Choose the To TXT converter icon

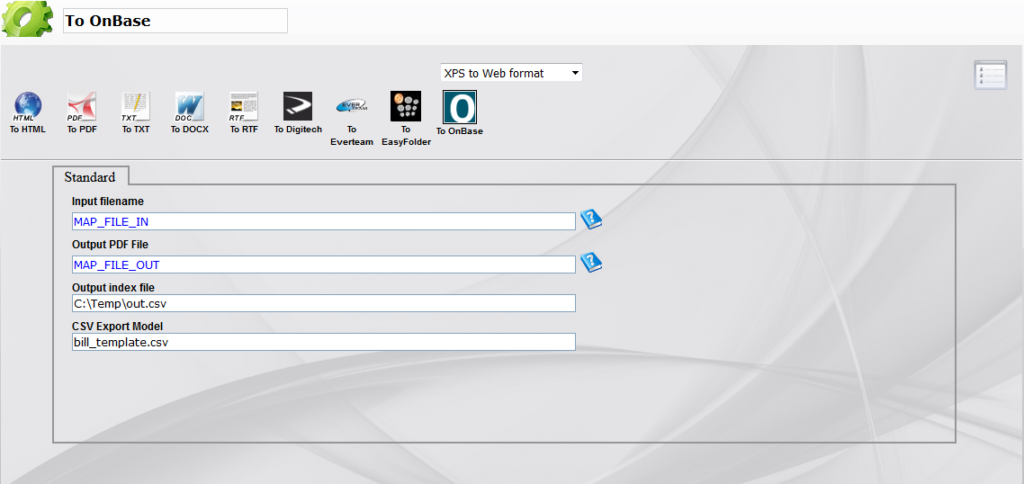click(x=135, y=106)
